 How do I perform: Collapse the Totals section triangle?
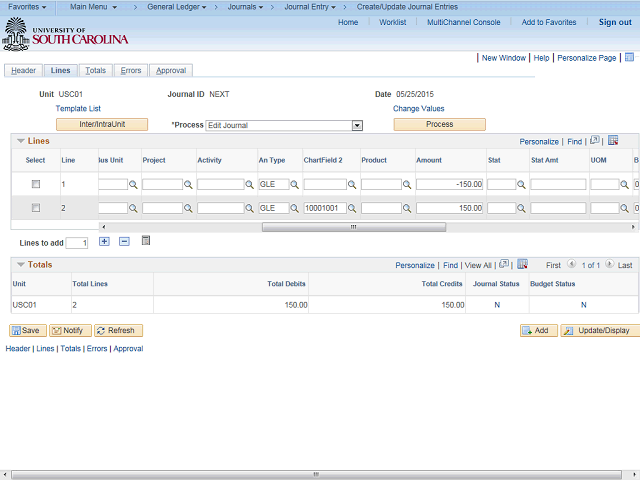[x=21, y=264]
